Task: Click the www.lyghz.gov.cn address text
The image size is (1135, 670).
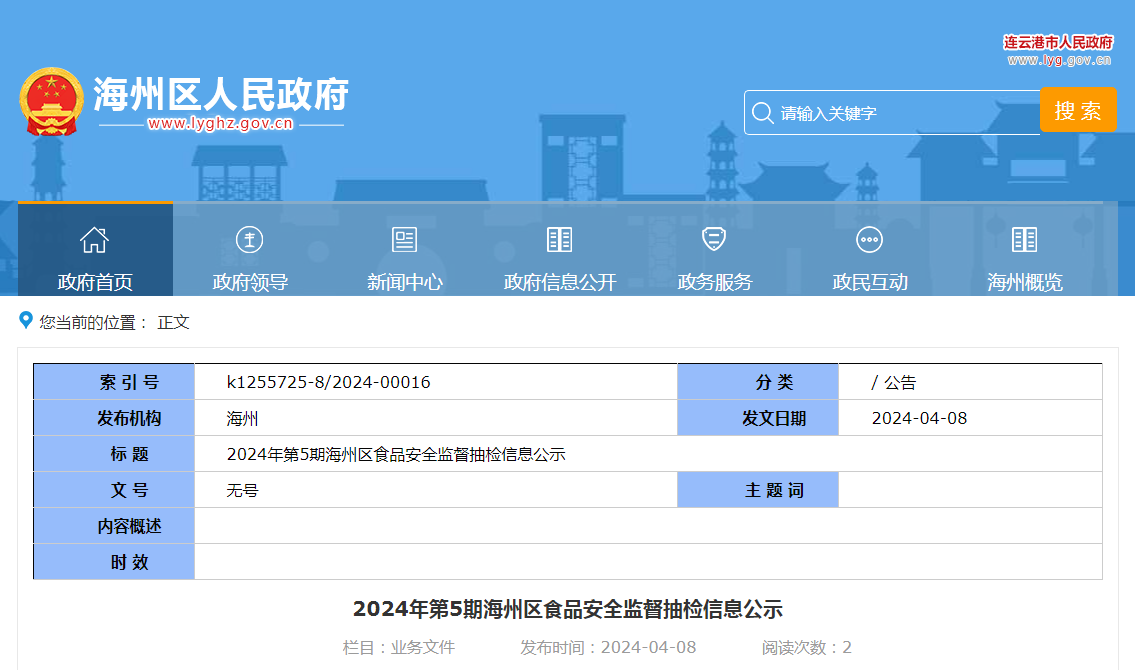Action: click(x=220, y=124)
